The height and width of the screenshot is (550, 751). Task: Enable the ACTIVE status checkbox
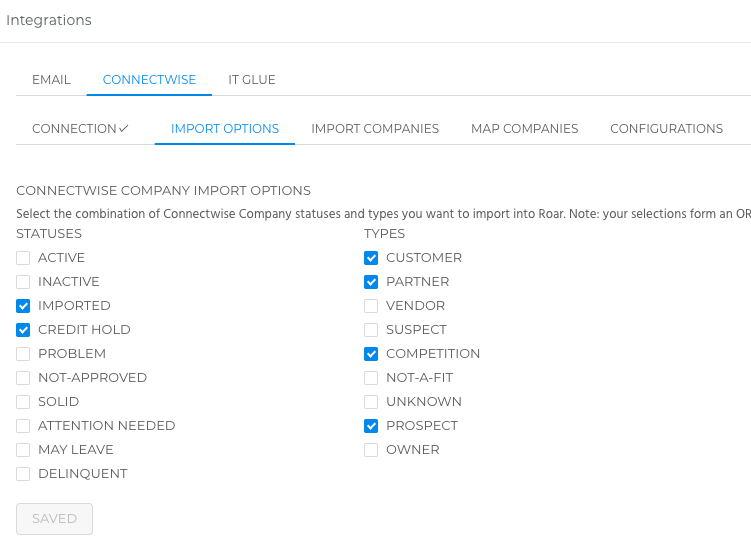[23, 258]
